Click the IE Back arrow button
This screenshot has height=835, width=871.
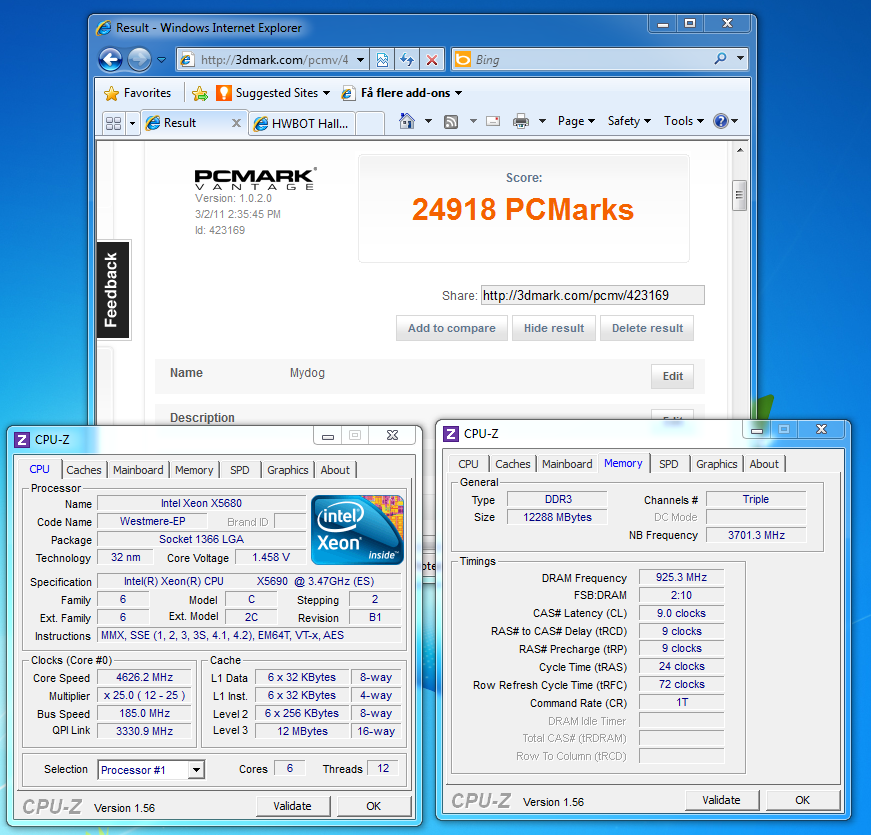111,59
